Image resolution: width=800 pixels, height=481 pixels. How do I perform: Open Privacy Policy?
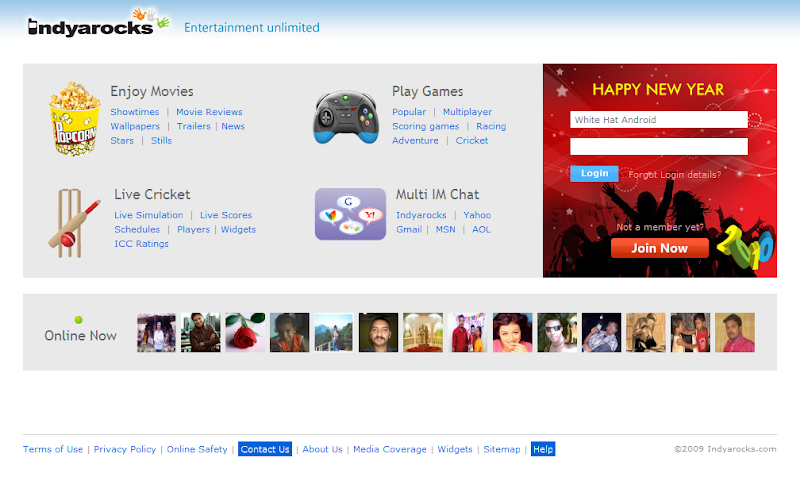[x=124, y=449]
